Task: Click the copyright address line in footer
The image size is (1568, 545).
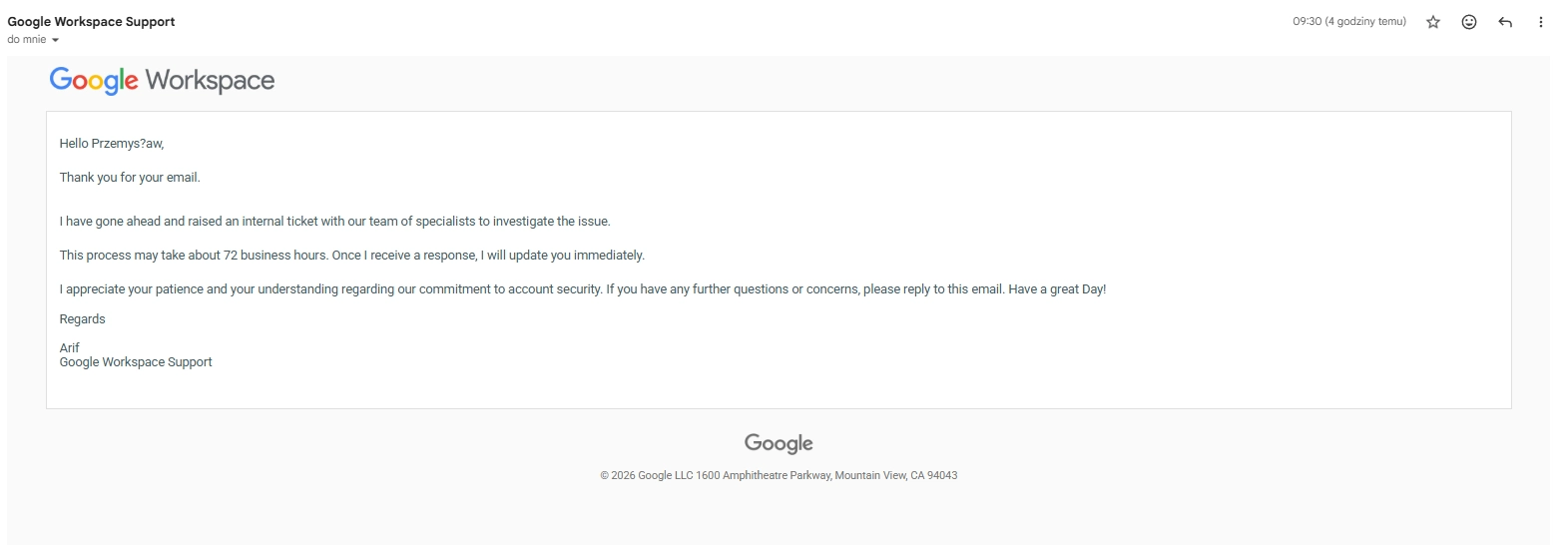Action: (779, 476)
